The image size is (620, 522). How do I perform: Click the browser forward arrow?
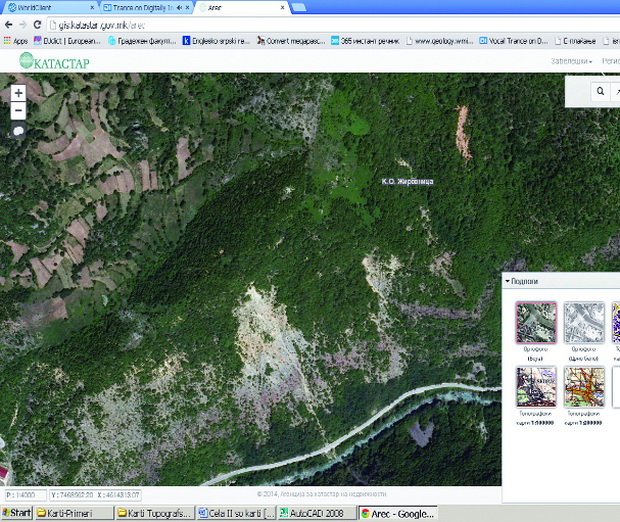coord(23,25)
